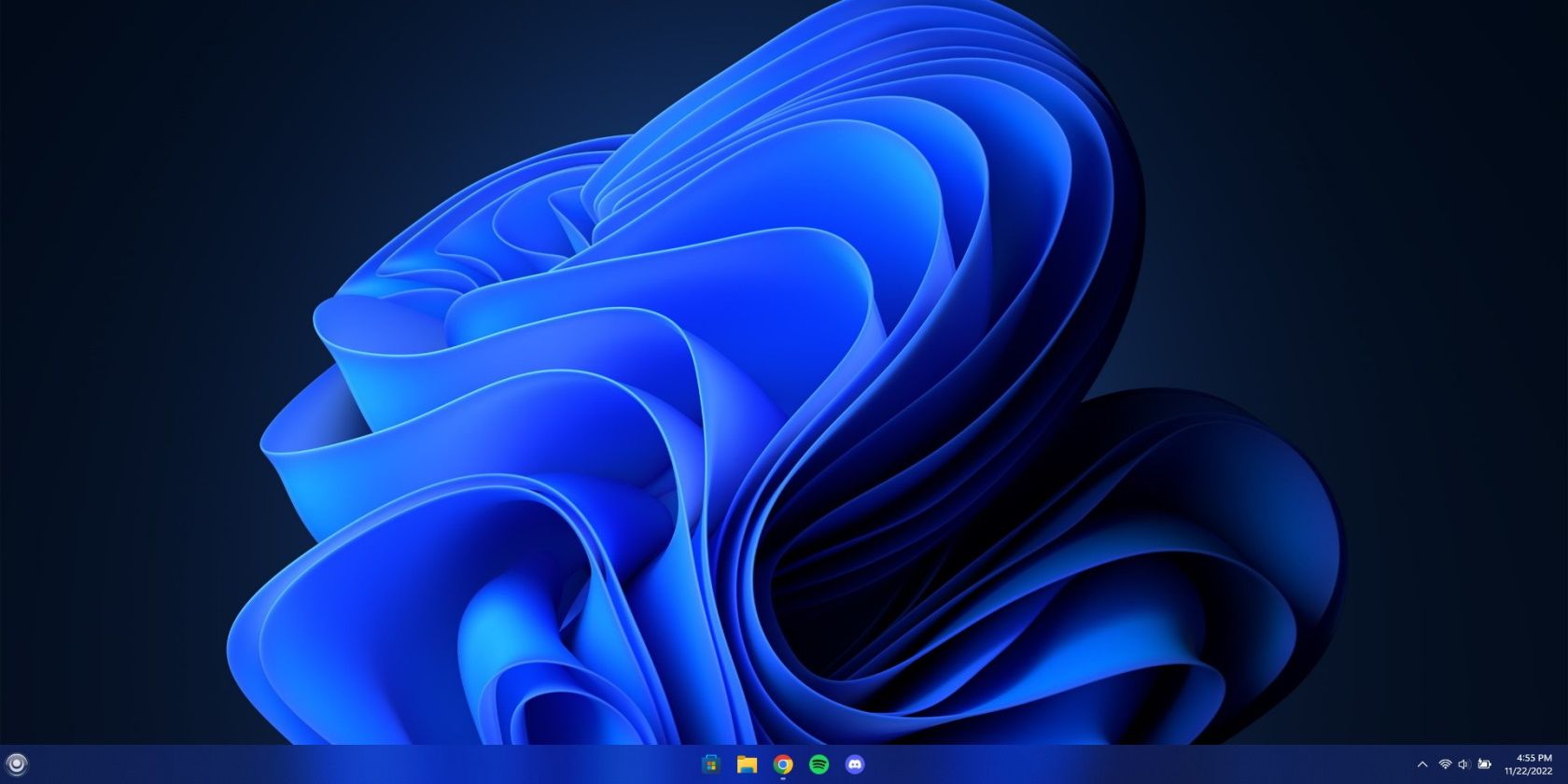Open Discord from the taskbar
This screenshot has height=784, width=1568.
[x=855, y=764]
